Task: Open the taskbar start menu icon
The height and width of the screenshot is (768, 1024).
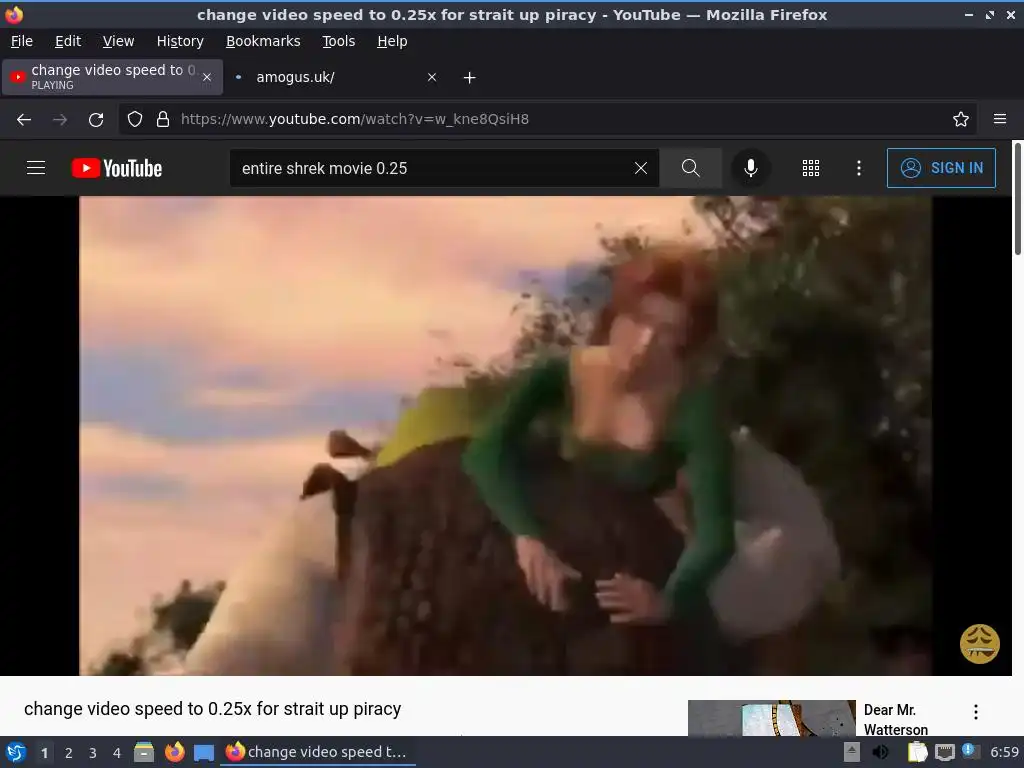Action: (x=16, y=752)
